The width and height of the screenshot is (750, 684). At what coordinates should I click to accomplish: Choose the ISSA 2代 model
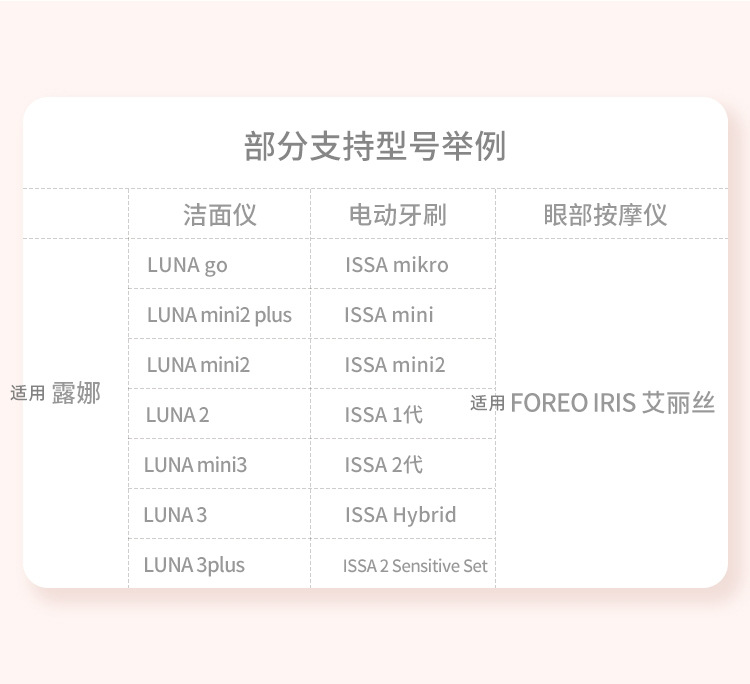pyautogui.click(x=384, y=464)
